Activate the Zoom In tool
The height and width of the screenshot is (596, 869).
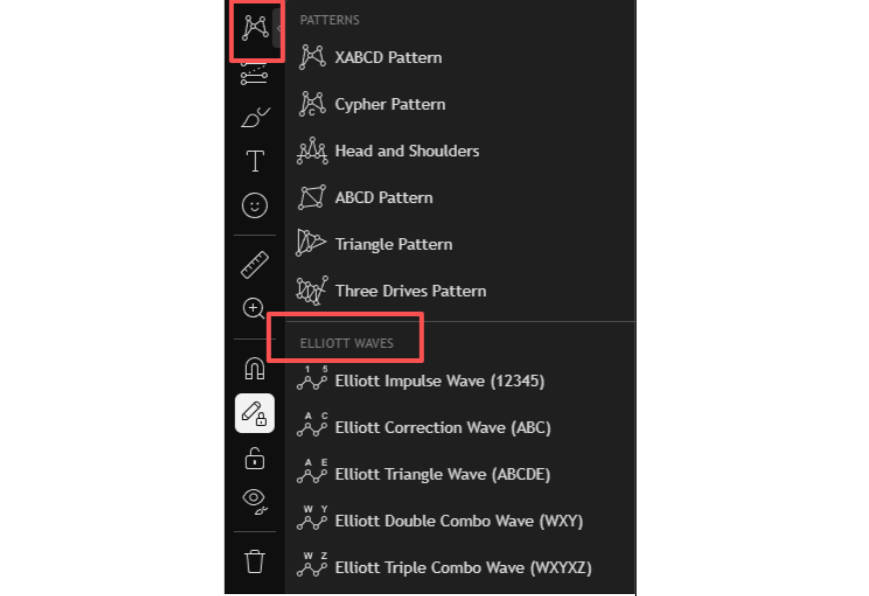254,308
